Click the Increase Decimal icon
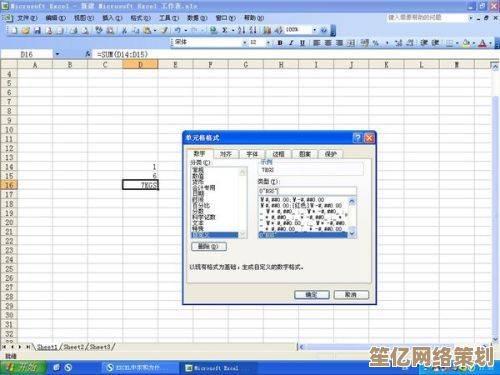 coord(398,43)
